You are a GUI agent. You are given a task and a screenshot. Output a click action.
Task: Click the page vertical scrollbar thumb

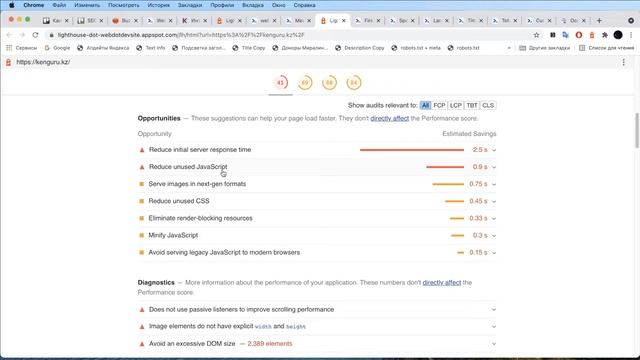click(636, 131)
